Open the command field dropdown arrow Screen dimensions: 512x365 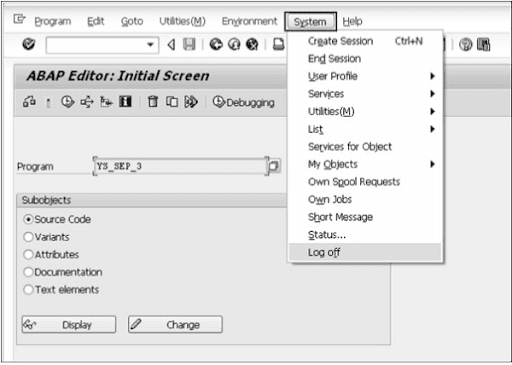pos(151,45)
